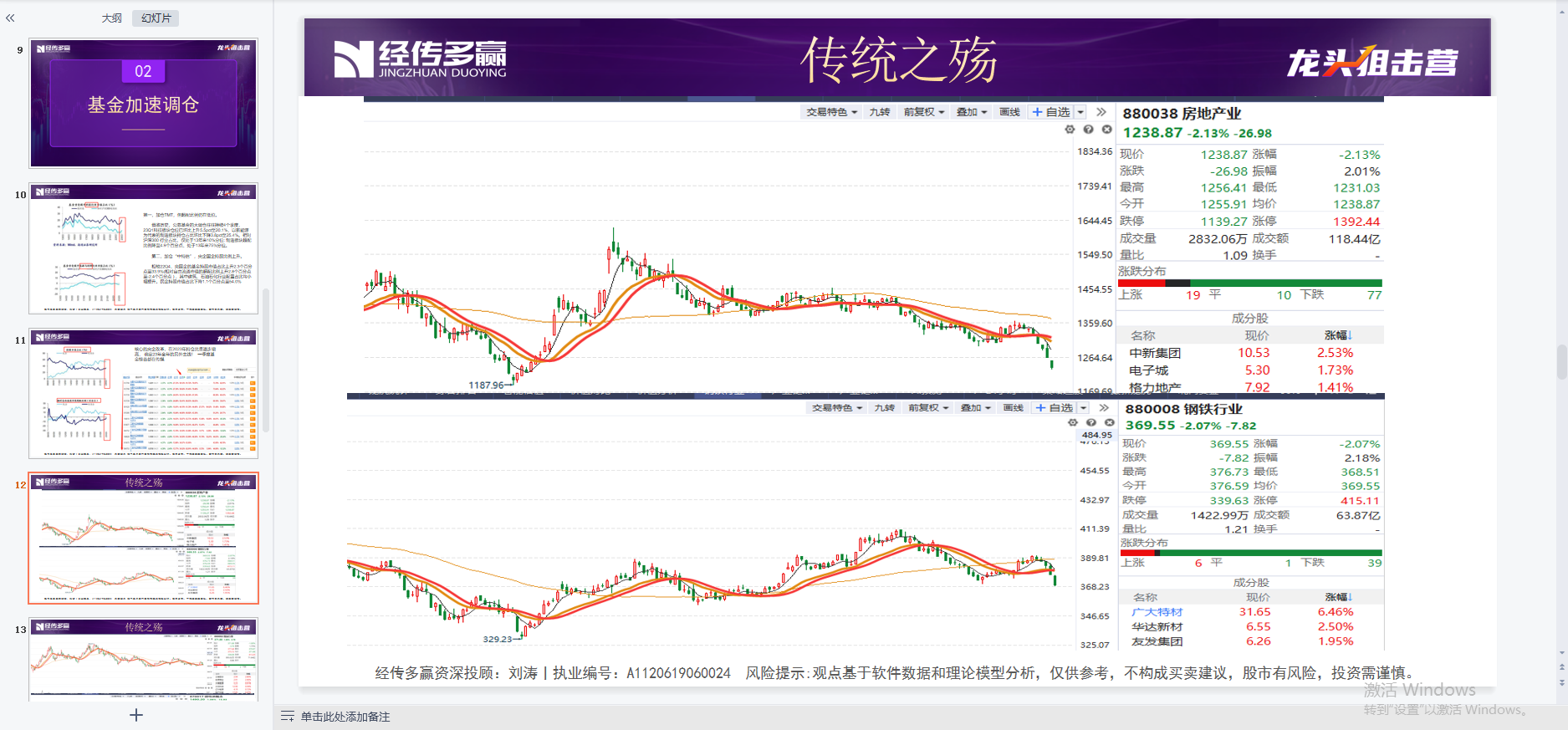Click the 329.23 low label on bottom chart

click(x=498, y=639)
